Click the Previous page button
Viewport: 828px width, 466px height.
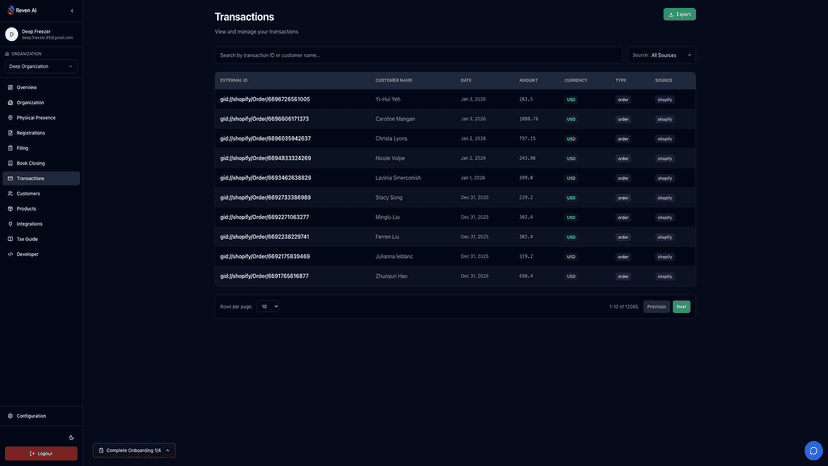(656, 306)
